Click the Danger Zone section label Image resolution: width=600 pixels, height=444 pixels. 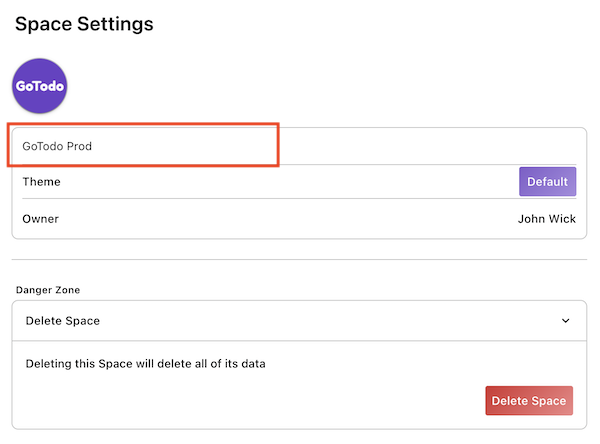pos(48,290)
